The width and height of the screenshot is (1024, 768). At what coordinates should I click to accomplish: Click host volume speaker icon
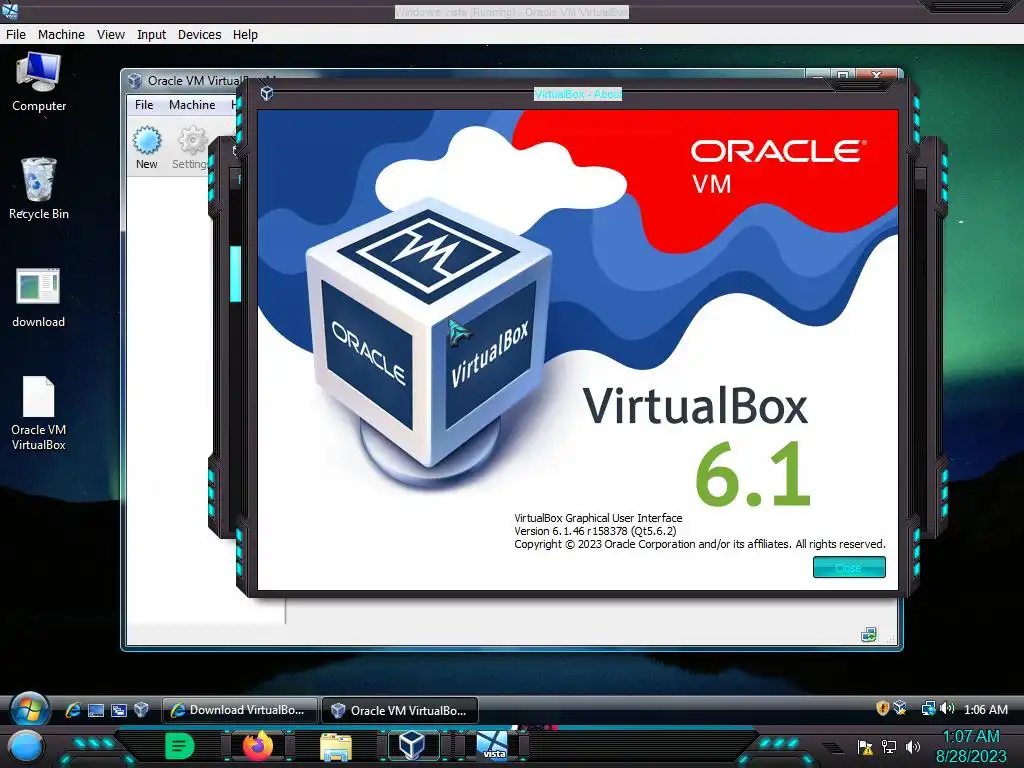point(913,747)
